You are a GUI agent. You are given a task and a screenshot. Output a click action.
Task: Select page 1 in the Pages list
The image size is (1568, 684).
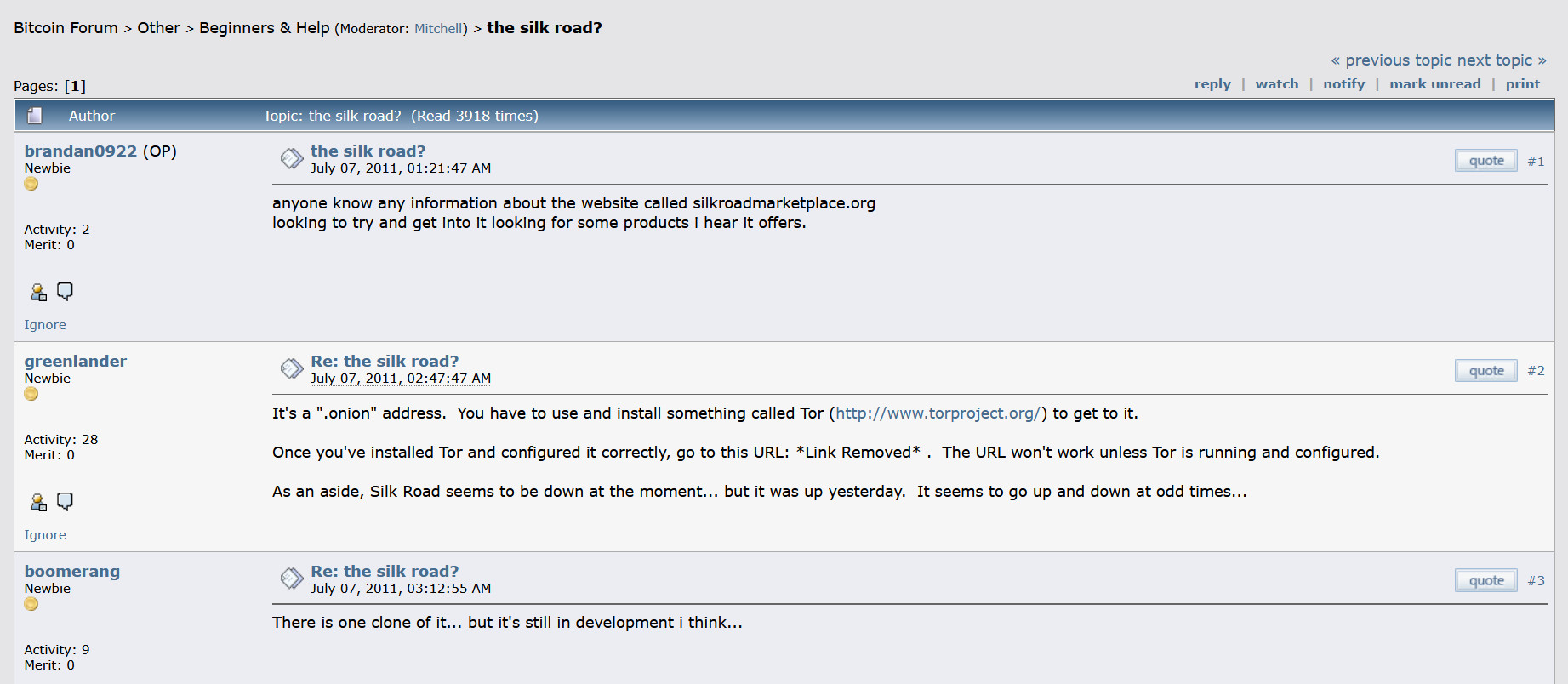pos(76,85)
